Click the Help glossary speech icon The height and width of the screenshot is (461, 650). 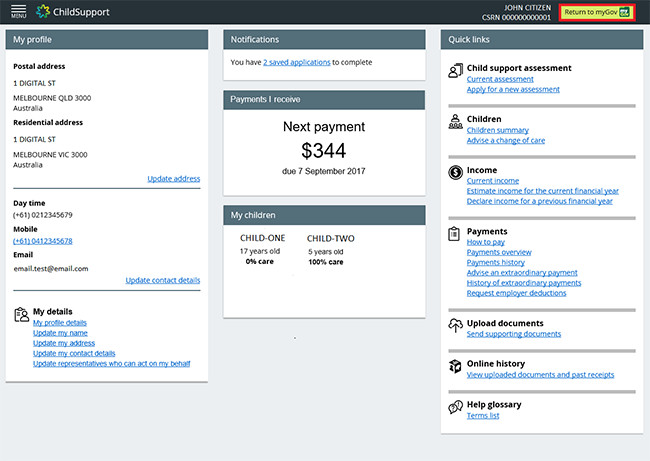(x=454, y=405)
